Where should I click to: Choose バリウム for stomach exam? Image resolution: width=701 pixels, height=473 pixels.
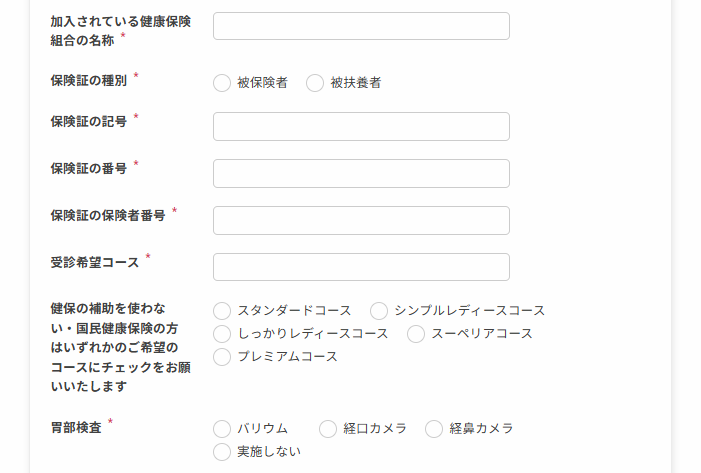tap(222, 429)
